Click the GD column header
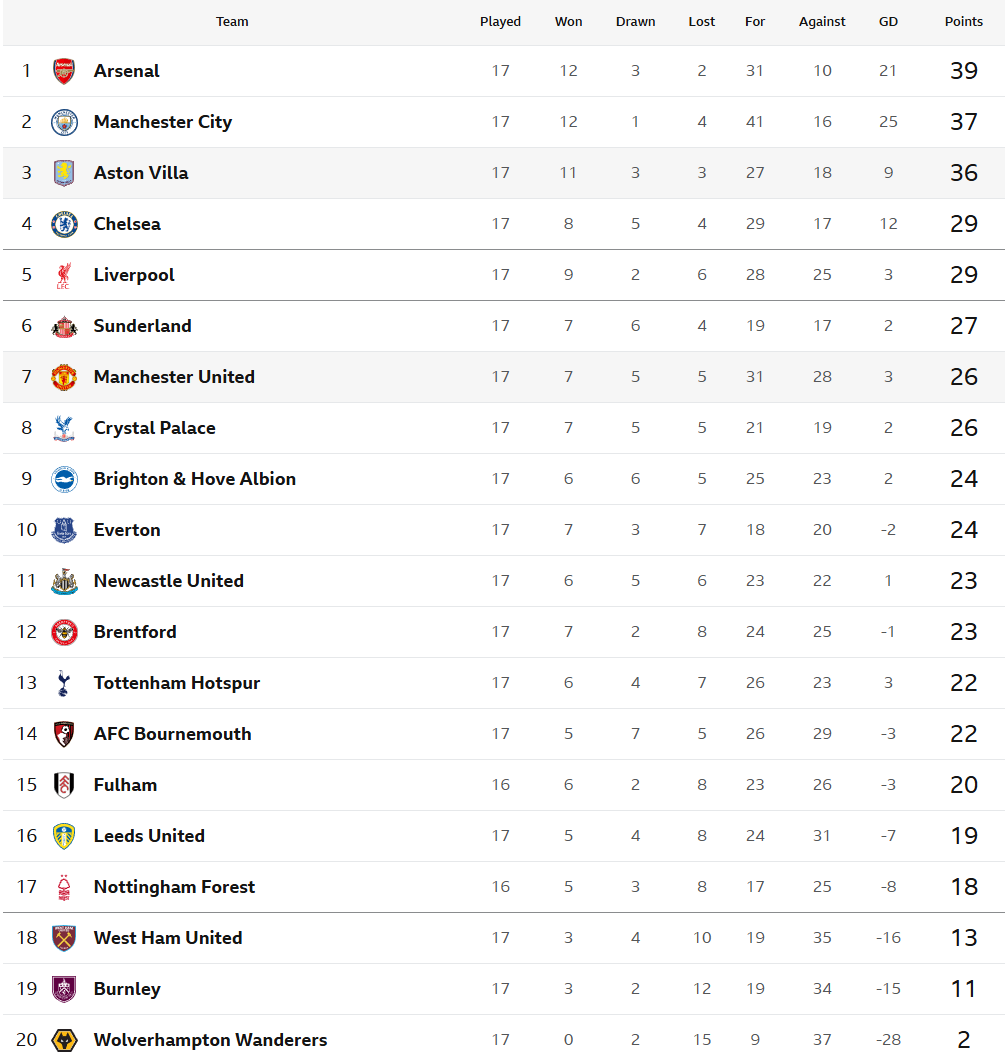 [x=888, y=22]
